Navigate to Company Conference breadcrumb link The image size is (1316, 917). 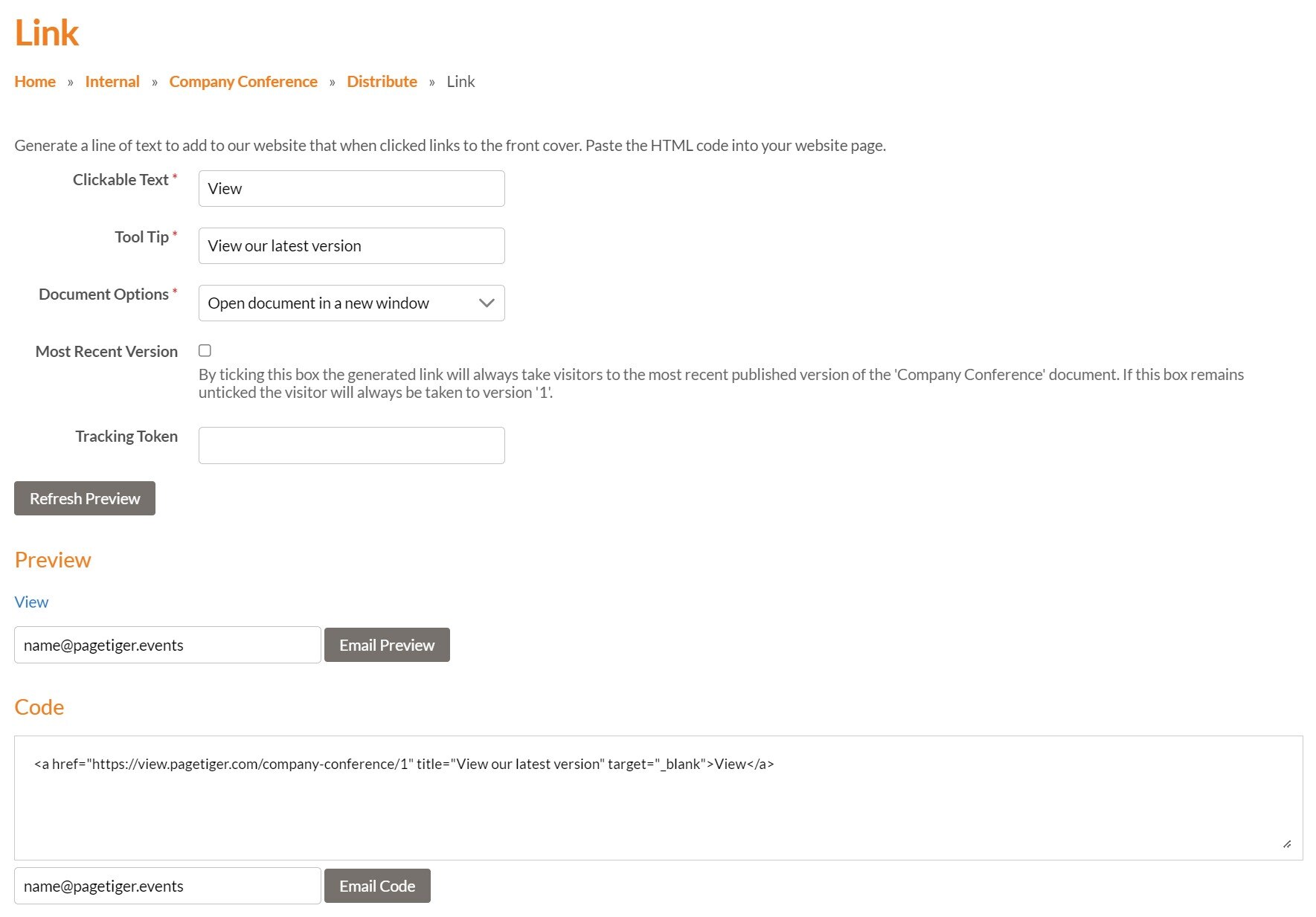tap(243, 82)
